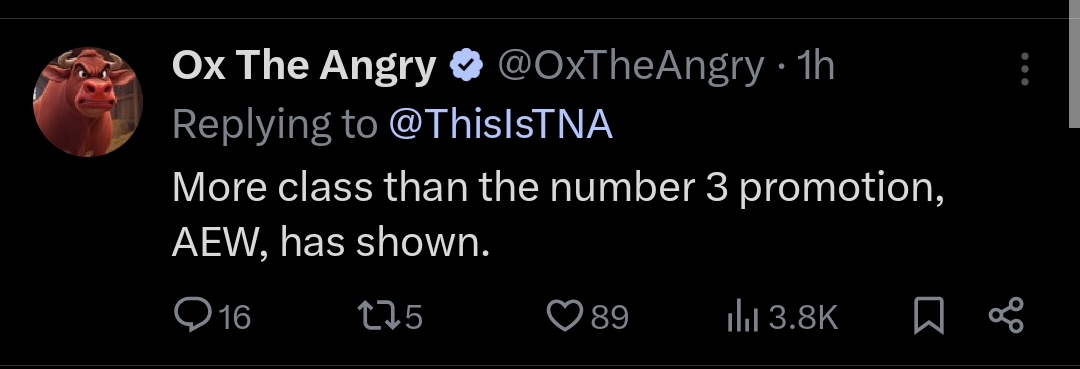Visit the Ox The Angry display name
Viewport: 1080px width, 369px height.
click(x=304, y=66)
